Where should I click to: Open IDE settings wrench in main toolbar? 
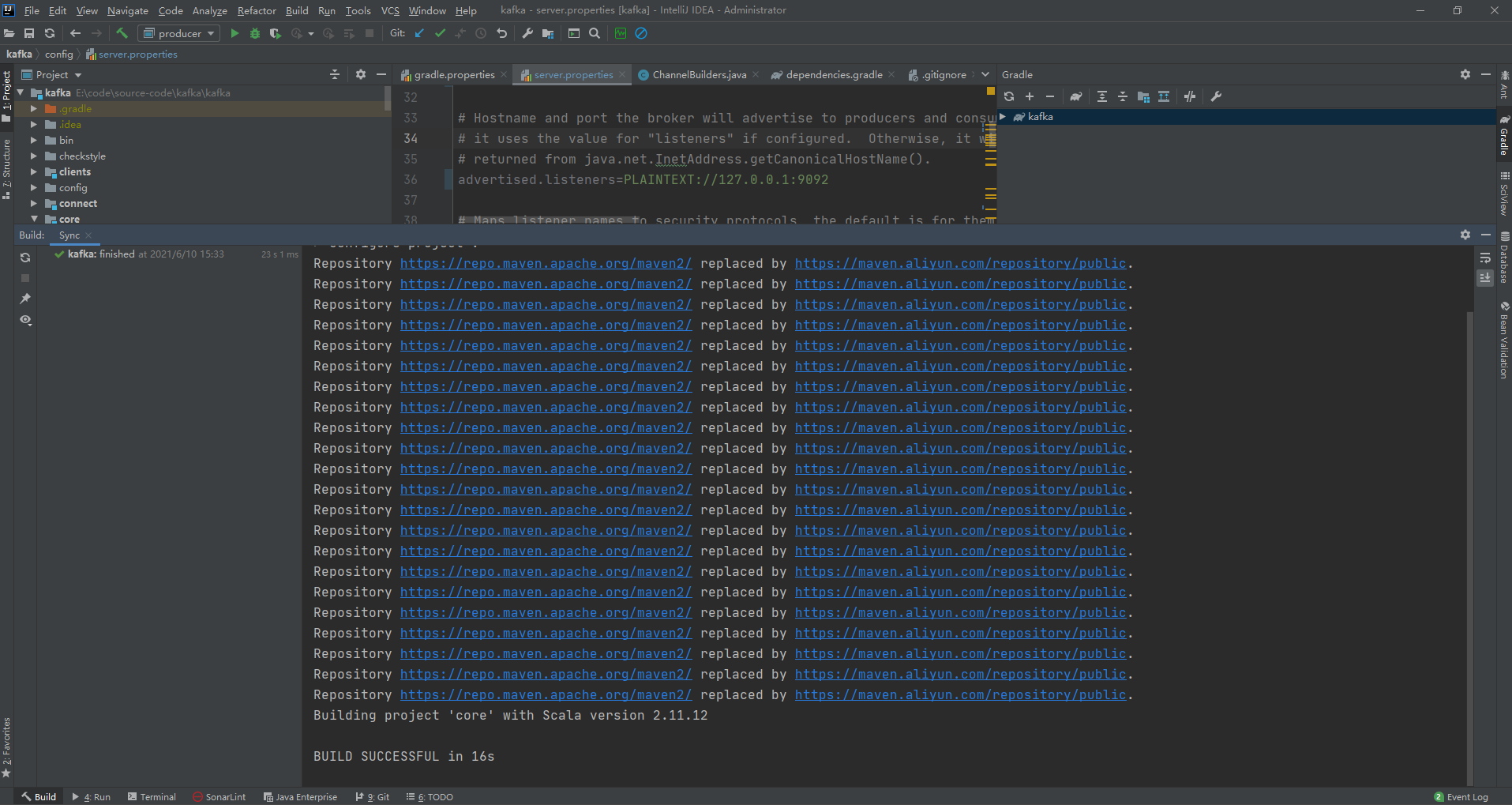[x=527, y=33]
